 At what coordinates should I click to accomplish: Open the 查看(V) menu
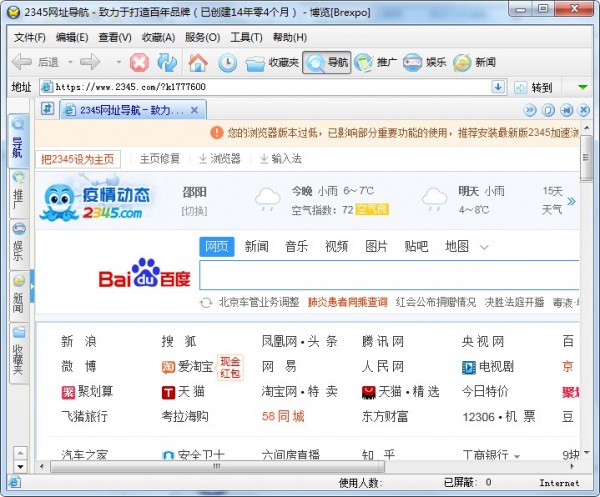pyautogui.click(x=115, y=37)
